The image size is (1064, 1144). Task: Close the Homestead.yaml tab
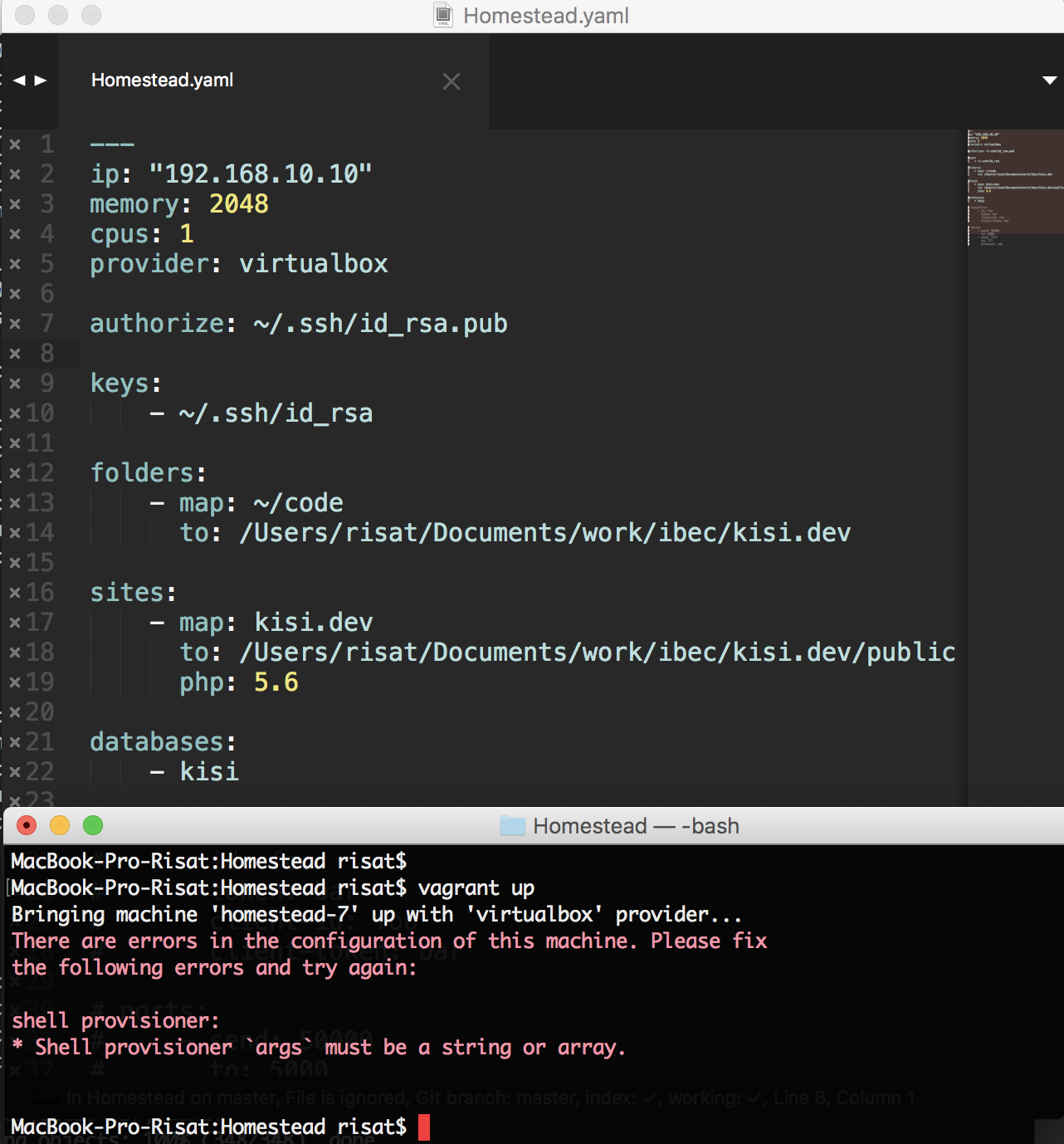pyautogui.click(x=451, y=81)
